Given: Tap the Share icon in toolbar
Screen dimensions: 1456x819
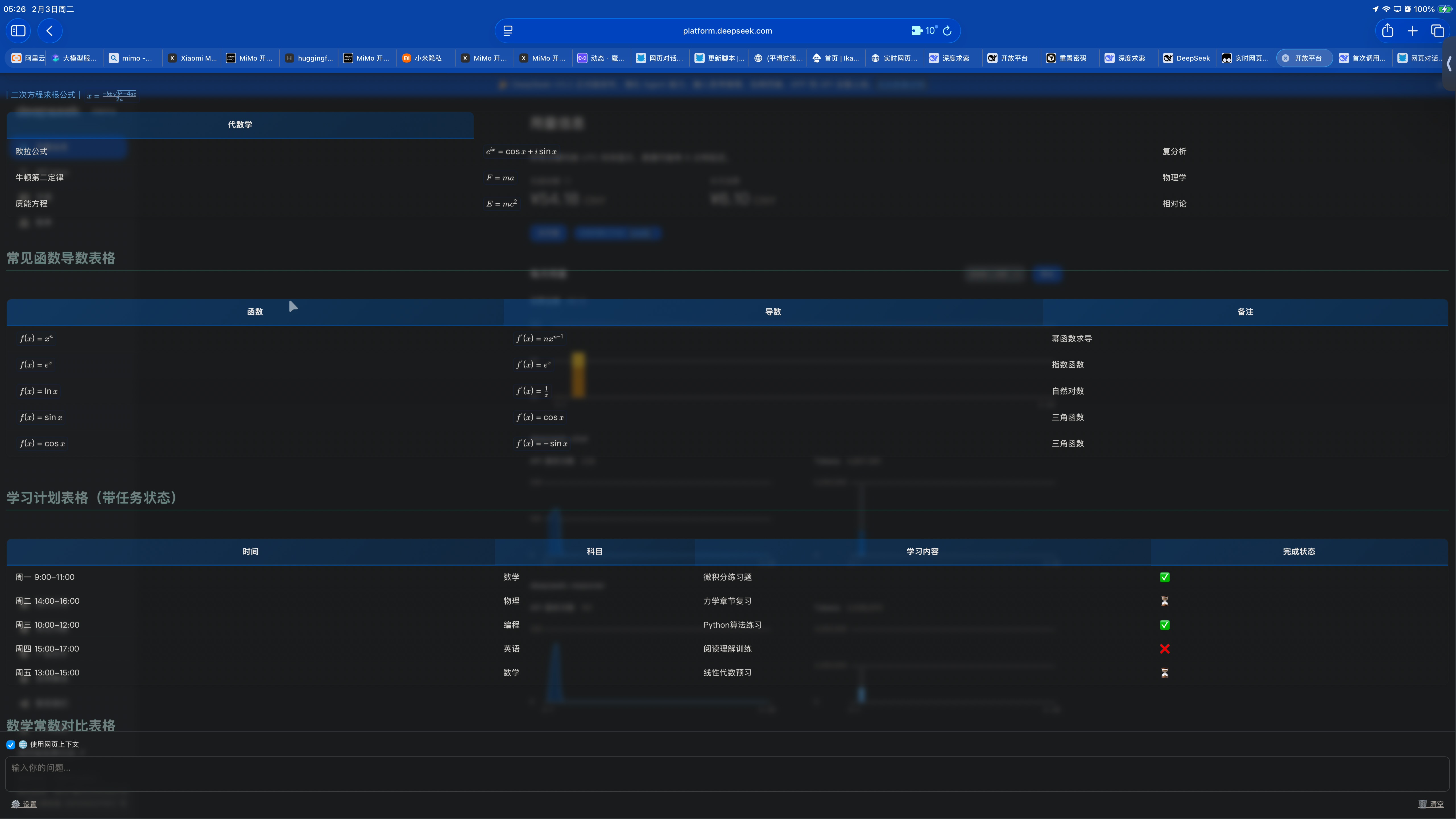Looking at the screenshot, I should (x=1388, y=30).
